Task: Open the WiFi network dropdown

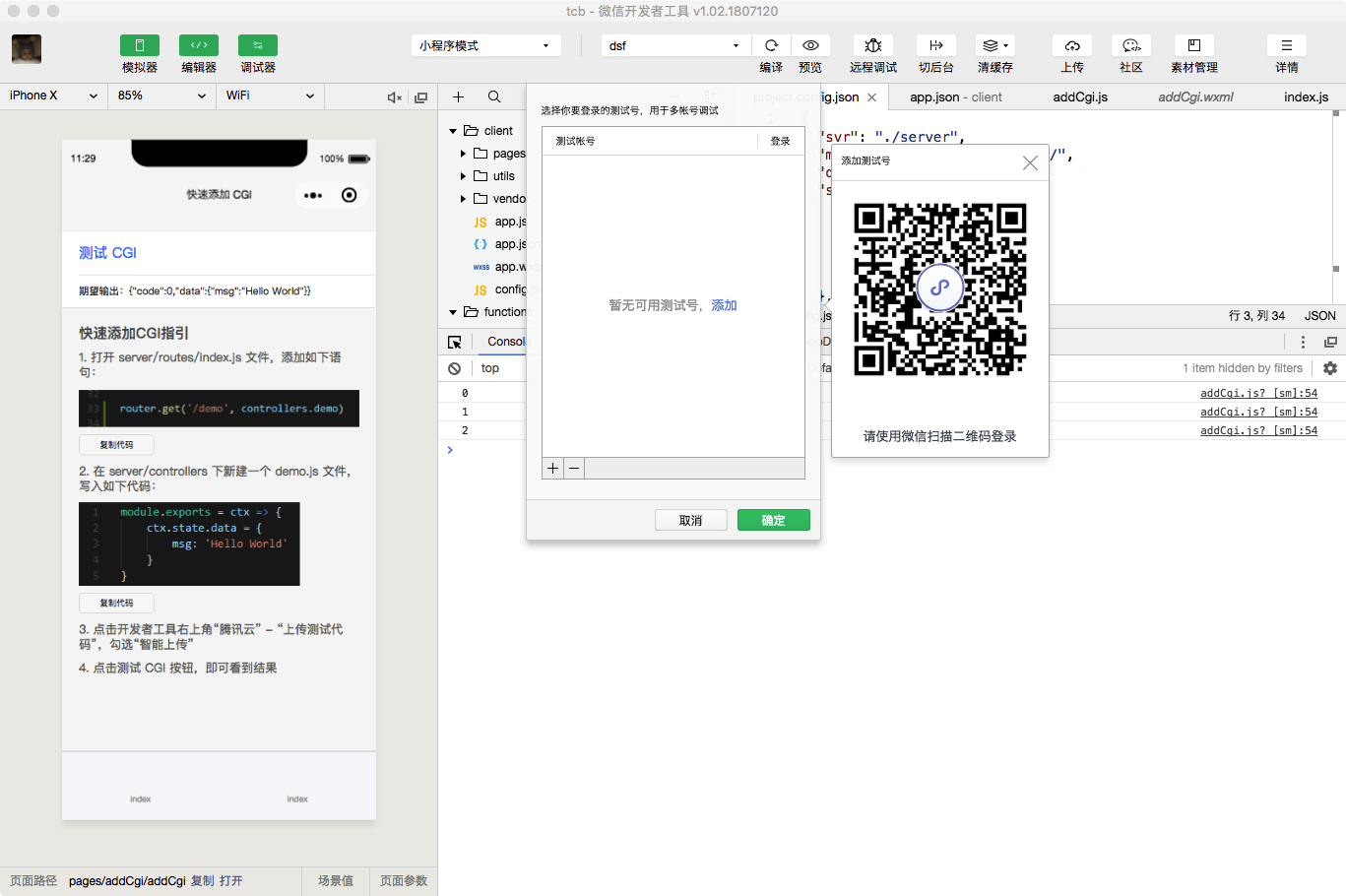Action: click(x=270, y=96)
